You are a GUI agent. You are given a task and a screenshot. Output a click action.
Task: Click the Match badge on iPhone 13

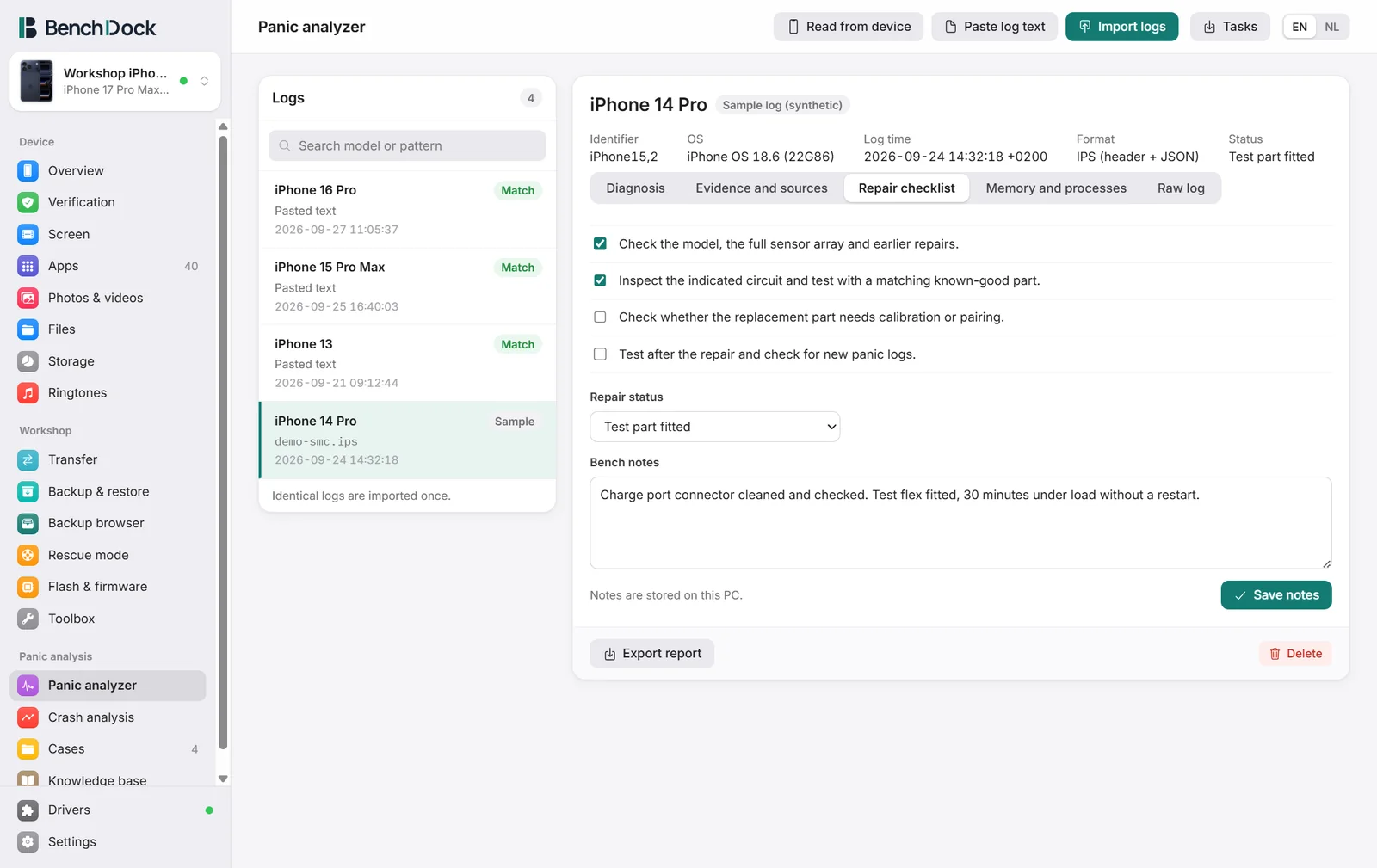click(x=518, y=344)
